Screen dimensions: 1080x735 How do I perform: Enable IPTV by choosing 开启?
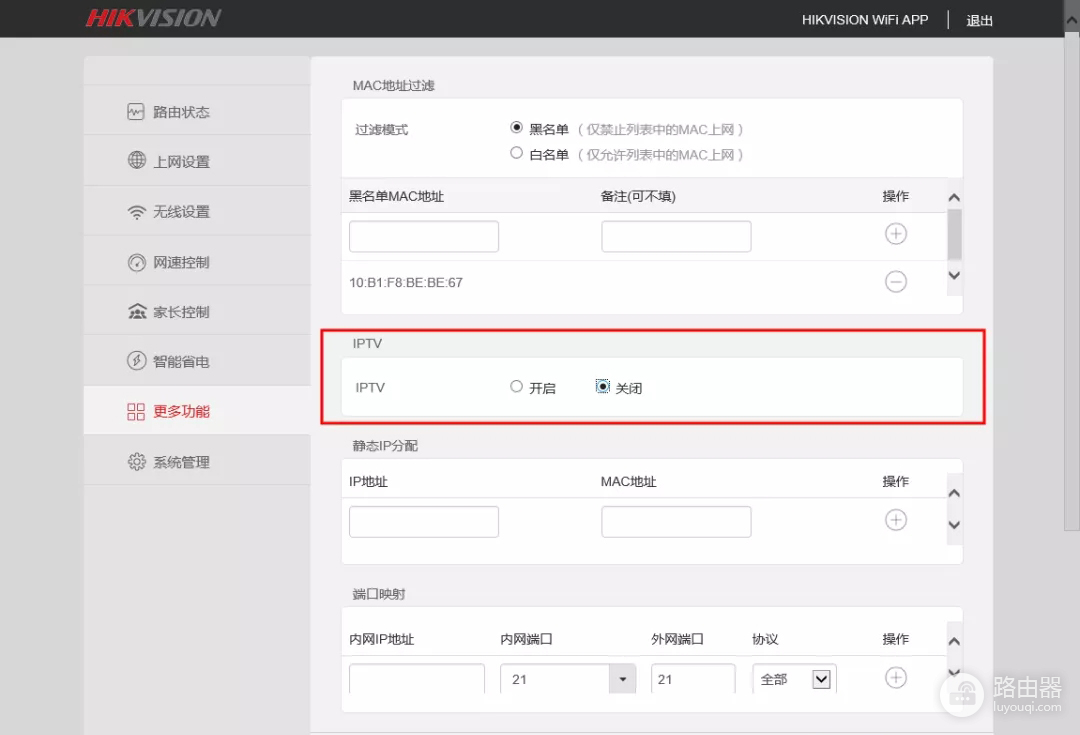[516, 386]
